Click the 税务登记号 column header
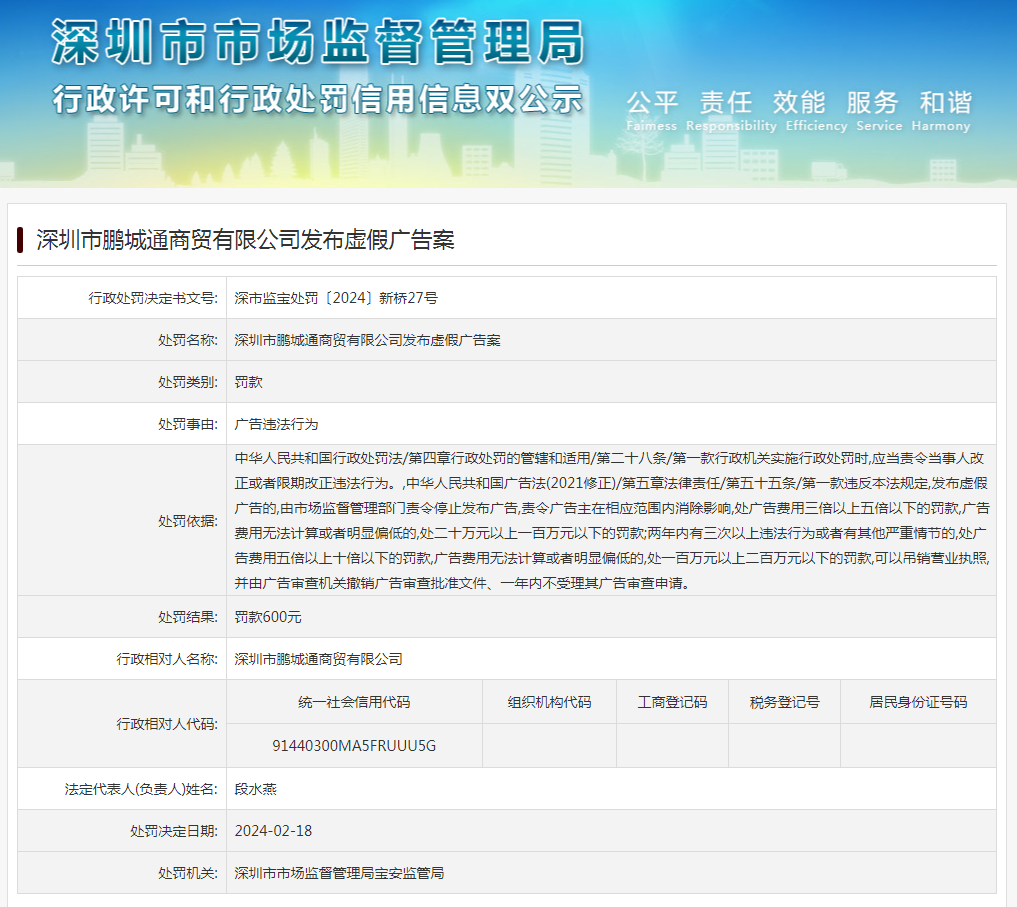 pos(785,702)
